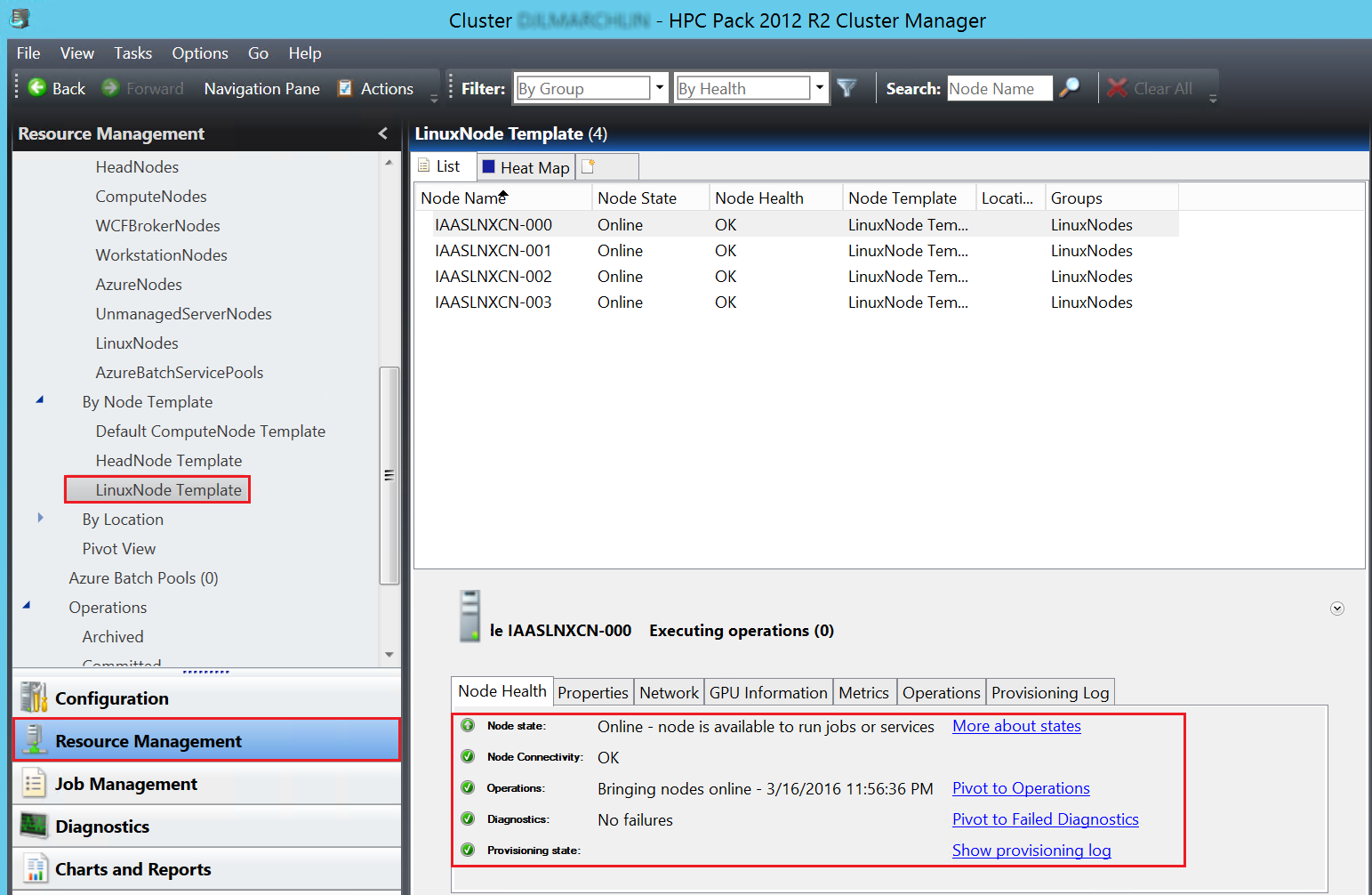This screenshot has width=1372, height=895.
Task: Follow the Pivot to Operations link
Action: (1021, 788)
